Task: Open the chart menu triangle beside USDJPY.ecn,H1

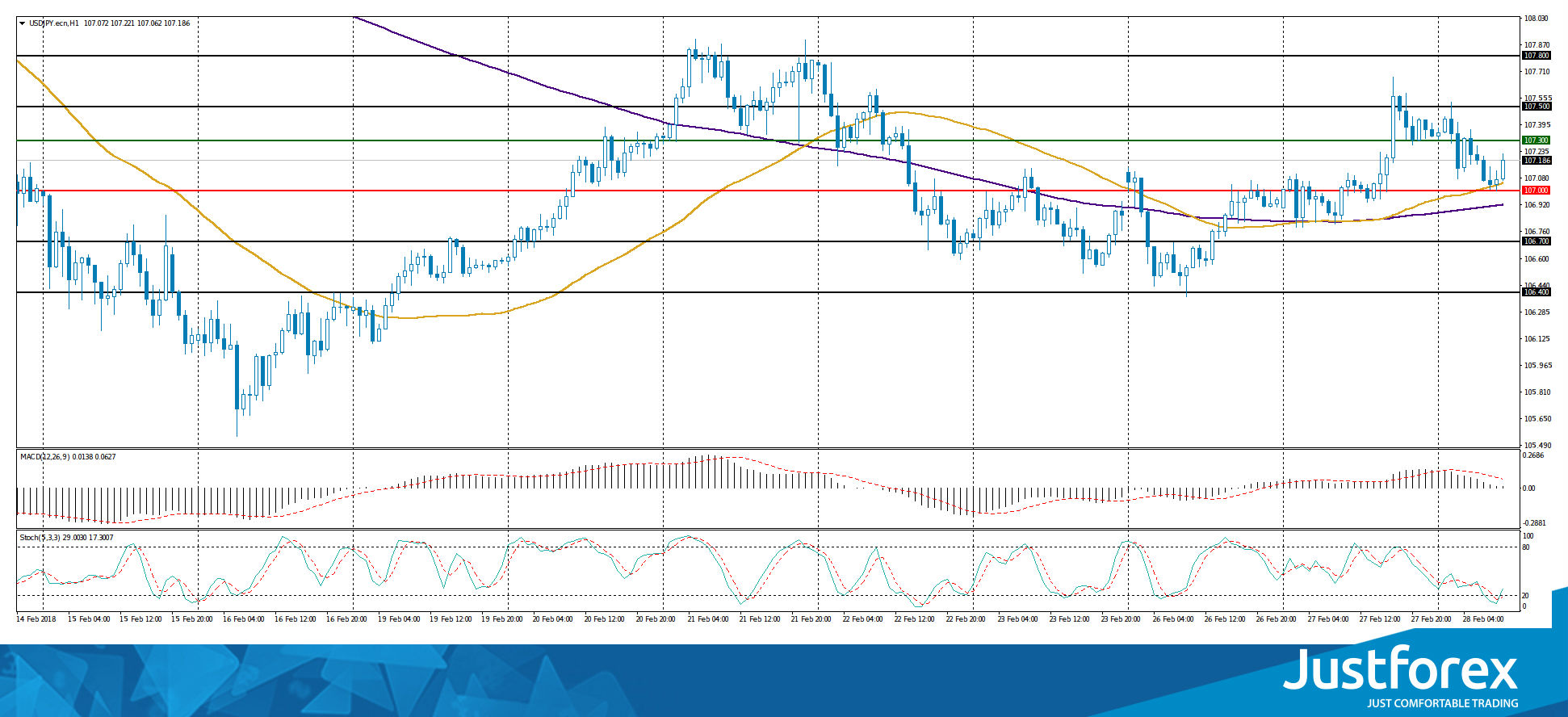Action: click(23, 23)
